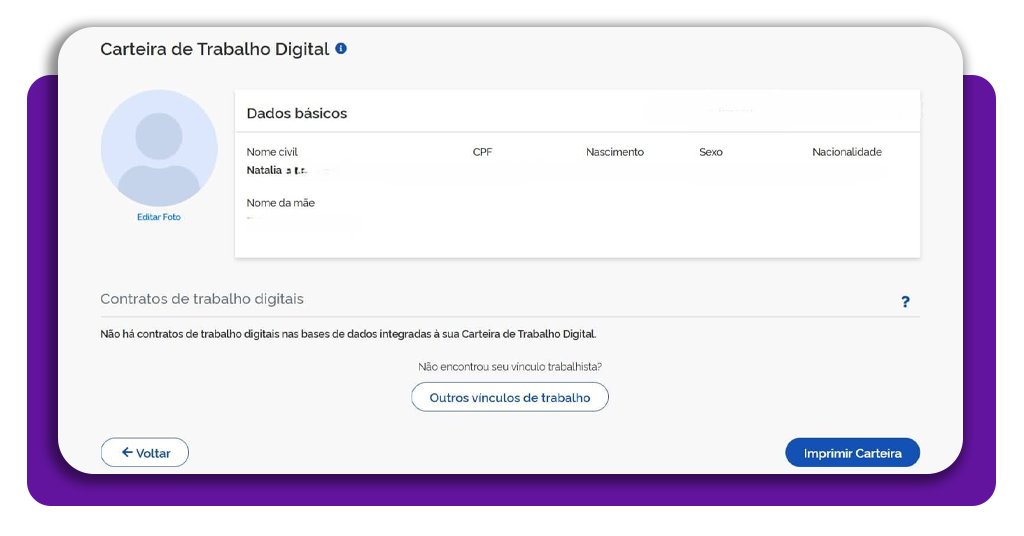
Task: Click the Dados básicos heading
Action: 296,113
